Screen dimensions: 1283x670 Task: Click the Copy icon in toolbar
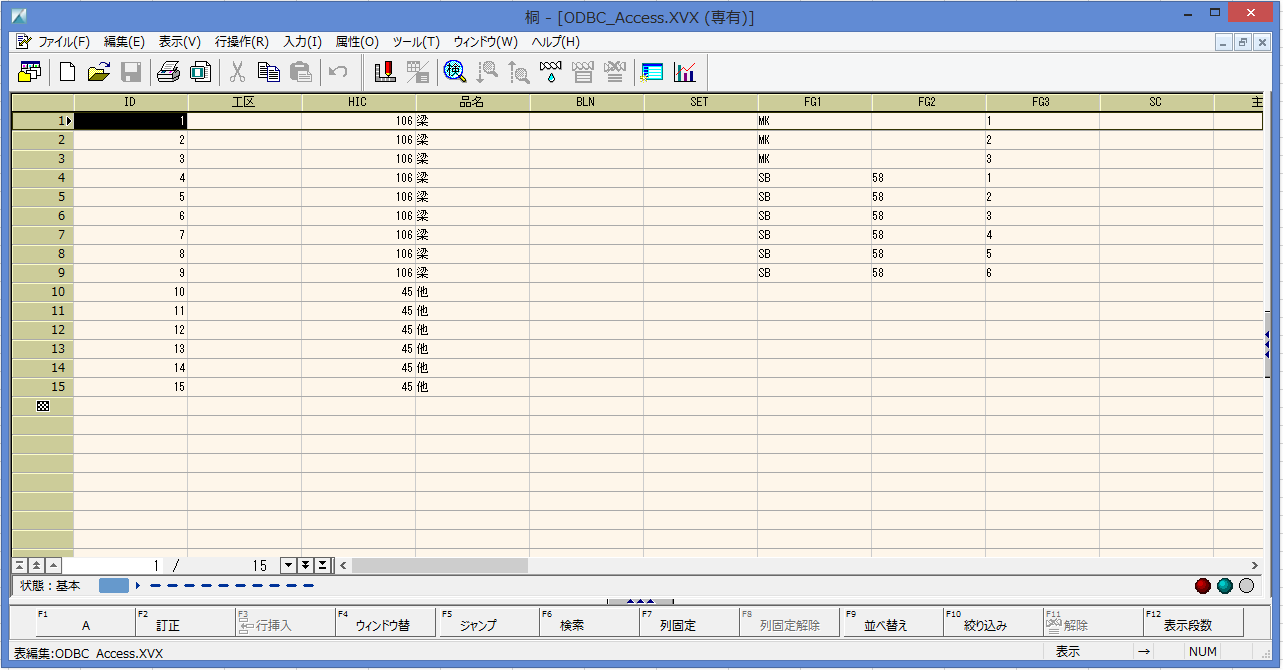(x=268, y=72)
